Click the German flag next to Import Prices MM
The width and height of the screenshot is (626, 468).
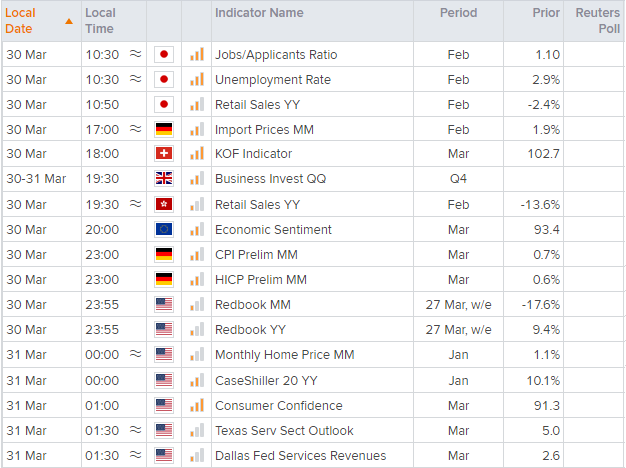coord(164,129)
